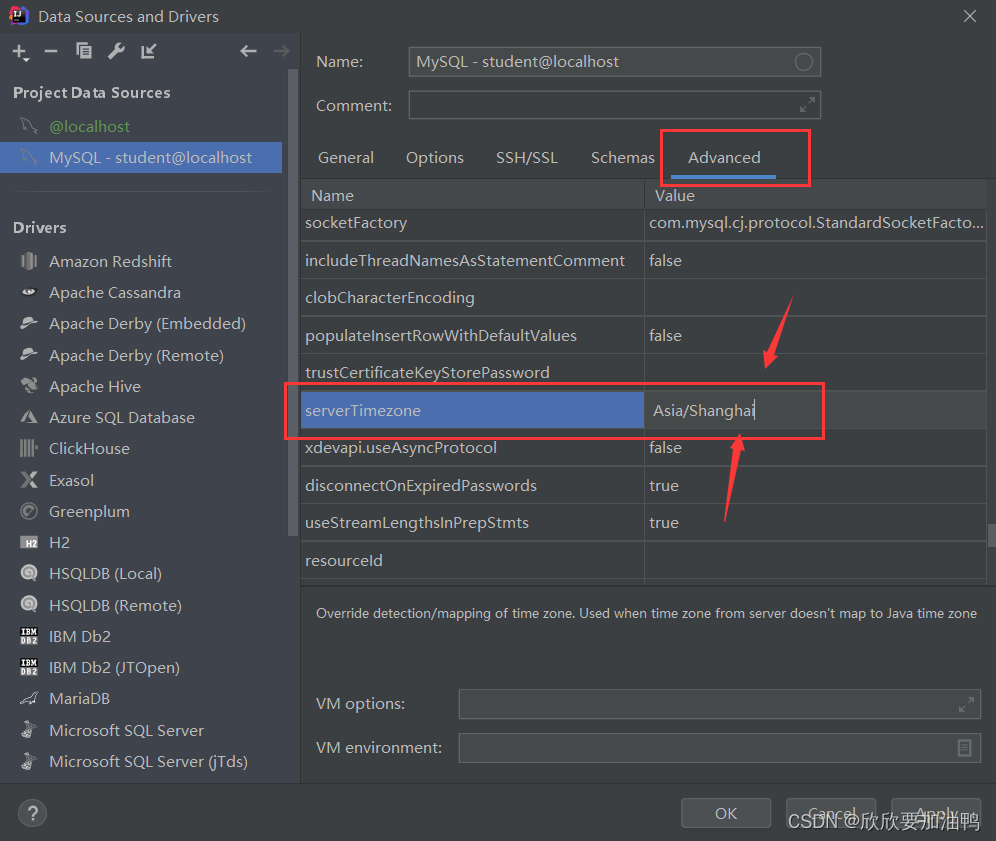Screen dimensions: 996x841
Task: Click the make global import icon
Action: pyautogui.click(x=149, y=51)
